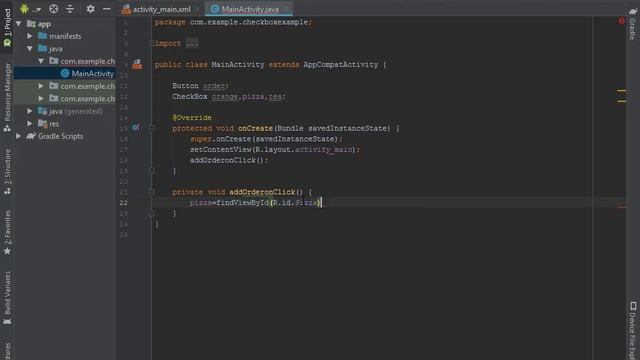The image size is (640, 360).
Task: Open the 2: Favorites side panel
Action: point(7,233)
